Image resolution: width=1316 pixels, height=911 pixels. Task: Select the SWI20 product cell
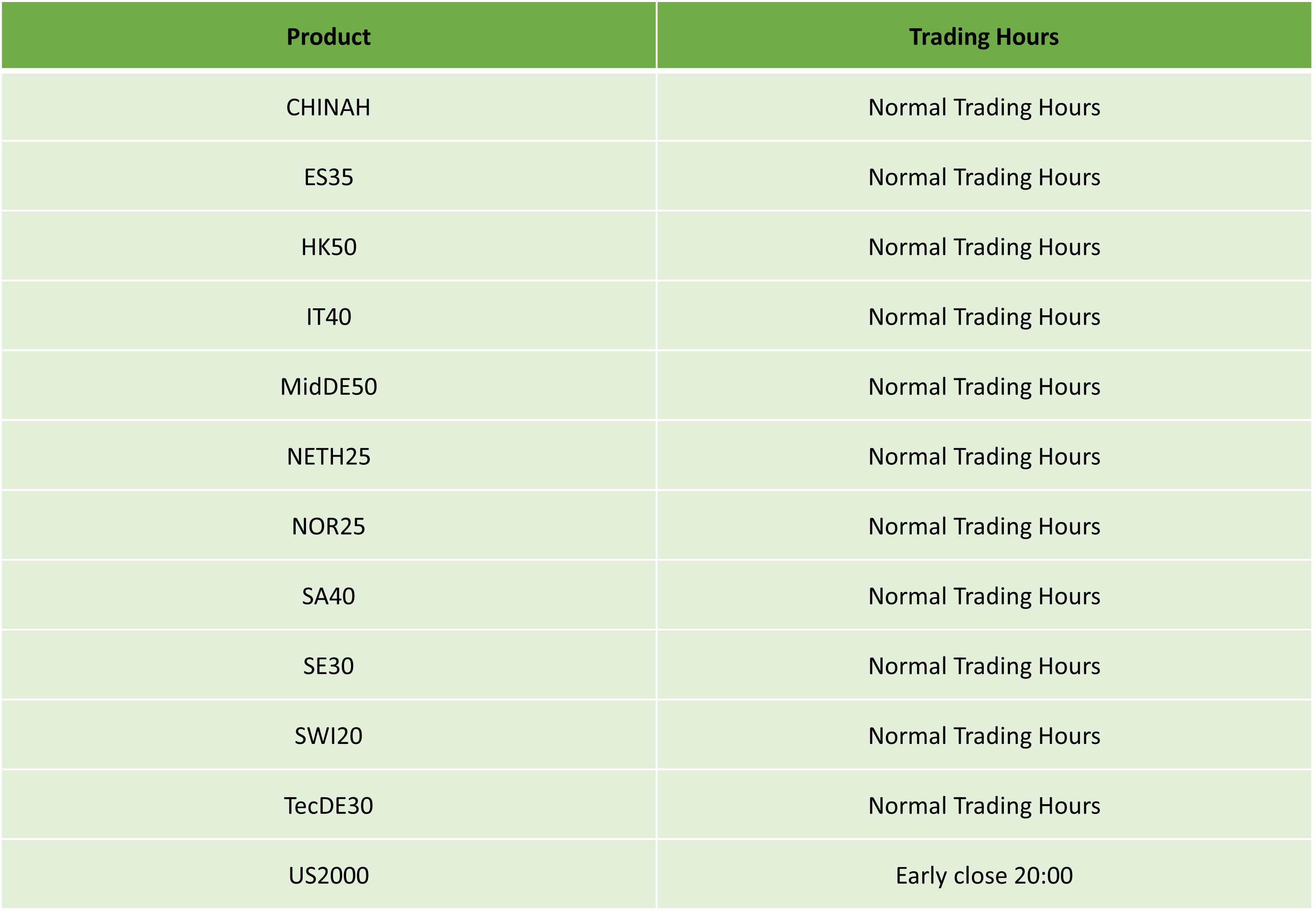(329, 735)
